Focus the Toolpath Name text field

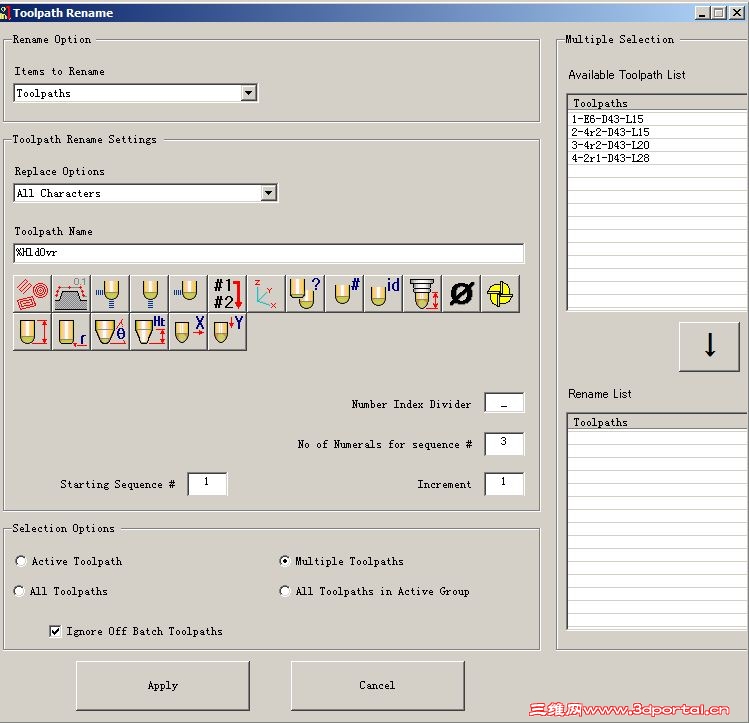point(269,253)
